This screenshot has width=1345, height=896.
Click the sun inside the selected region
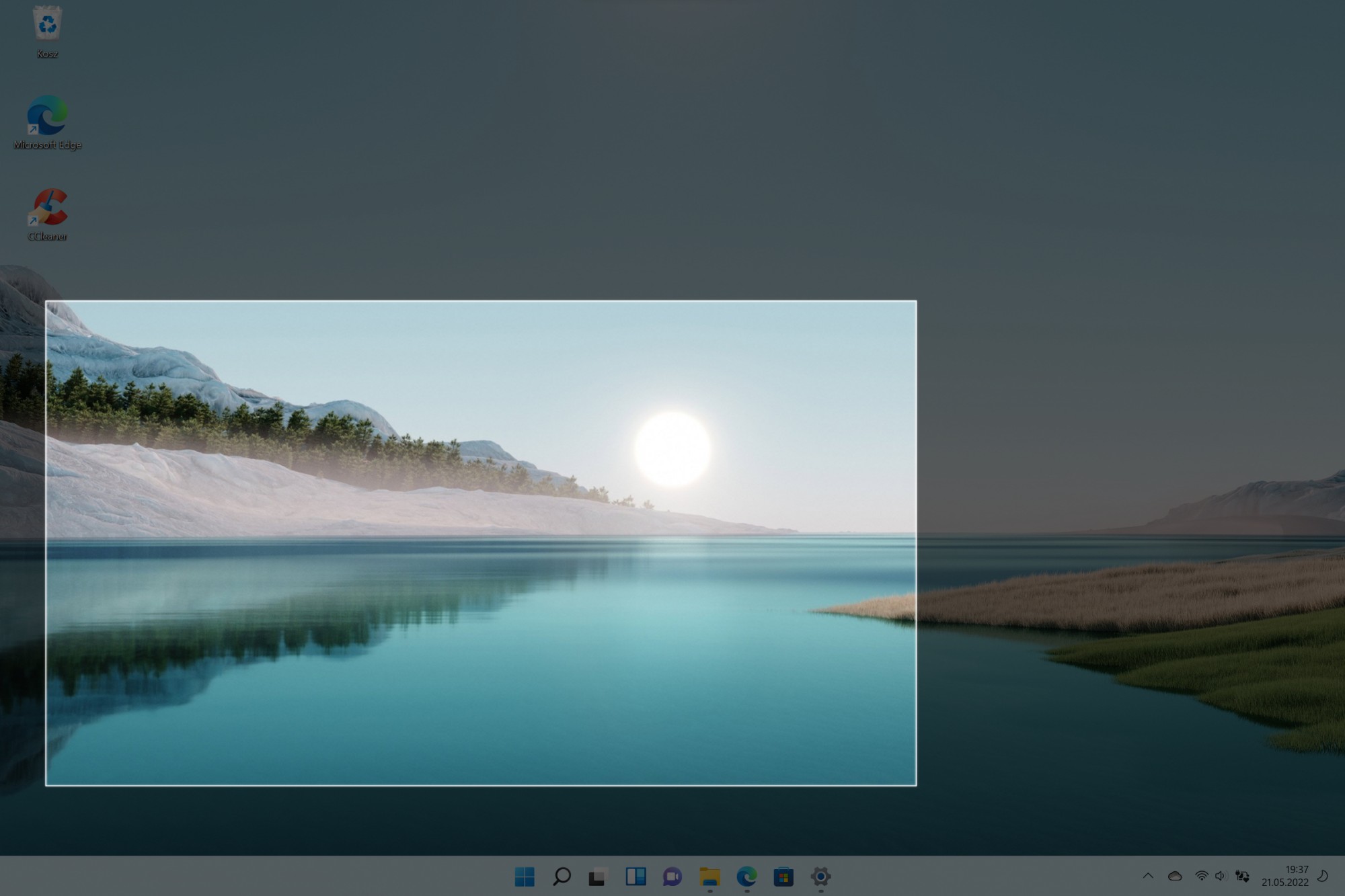click(672, 449)
